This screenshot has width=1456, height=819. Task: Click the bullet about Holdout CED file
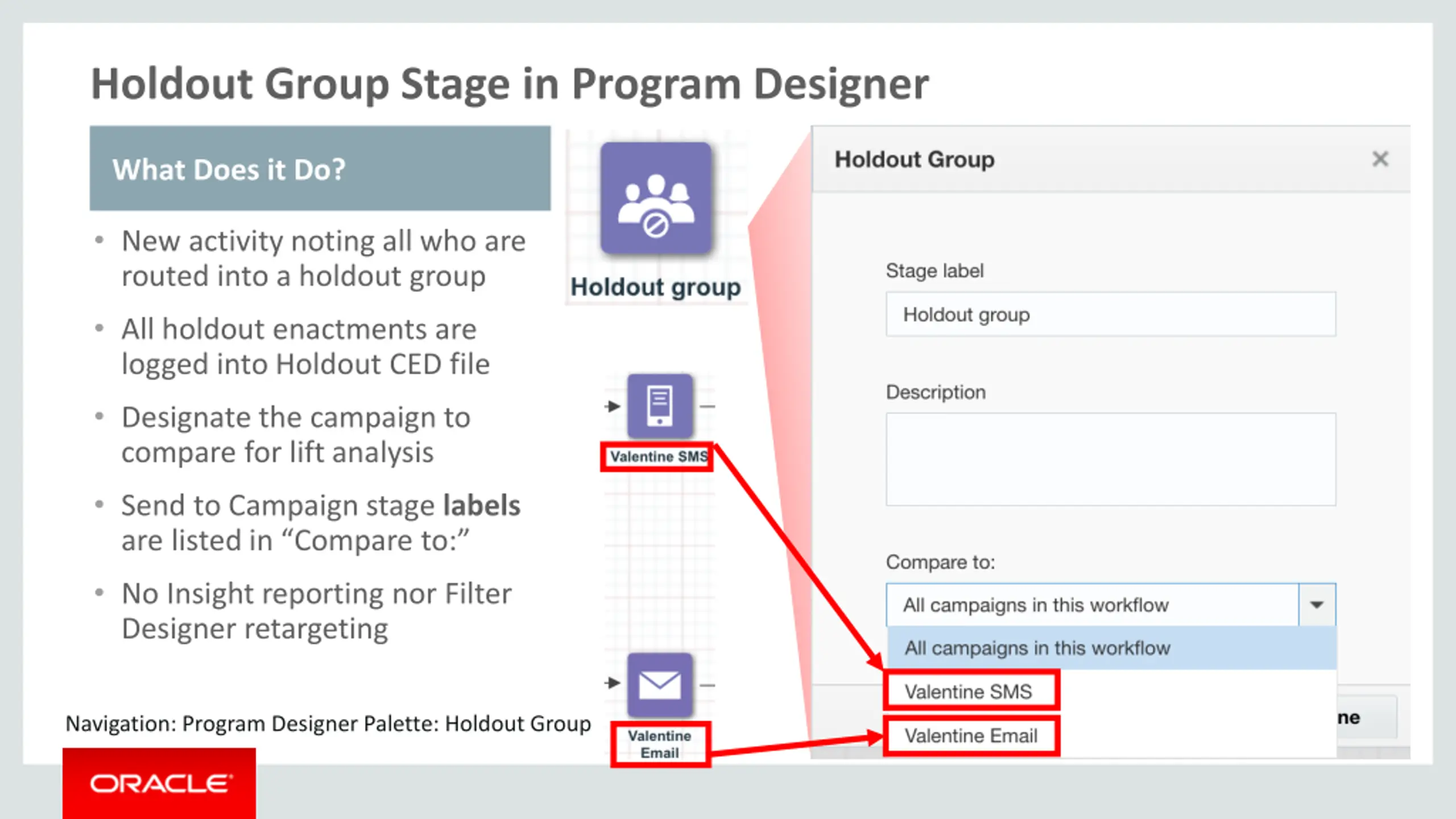tap(305, 346)
